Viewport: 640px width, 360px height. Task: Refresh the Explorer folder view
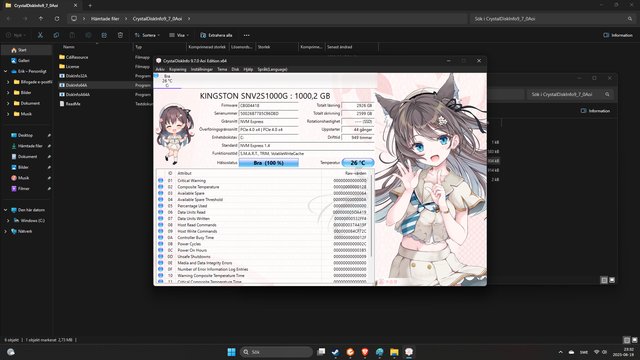coord(57,19)
